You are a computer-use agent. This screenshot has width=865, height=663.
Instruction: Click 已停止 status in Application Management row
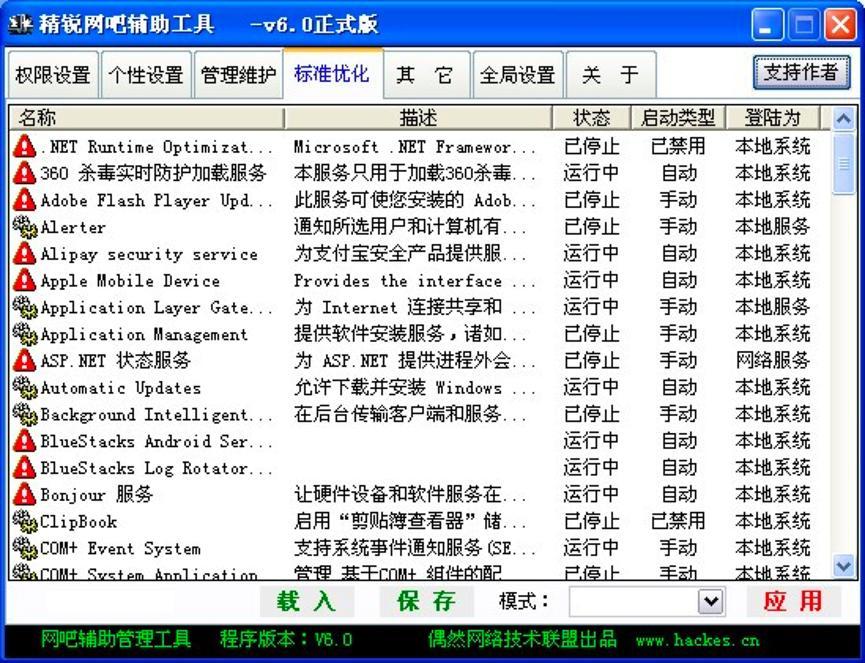pyautogui.click(x=591, y=334)
